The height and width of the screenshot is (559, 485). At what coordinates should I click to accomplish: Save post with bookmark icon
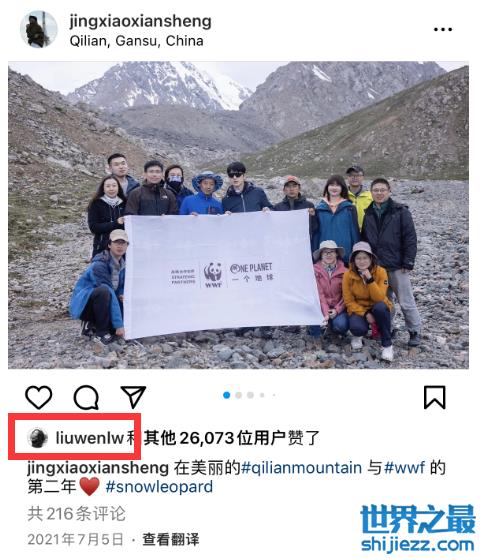[435, 397]
